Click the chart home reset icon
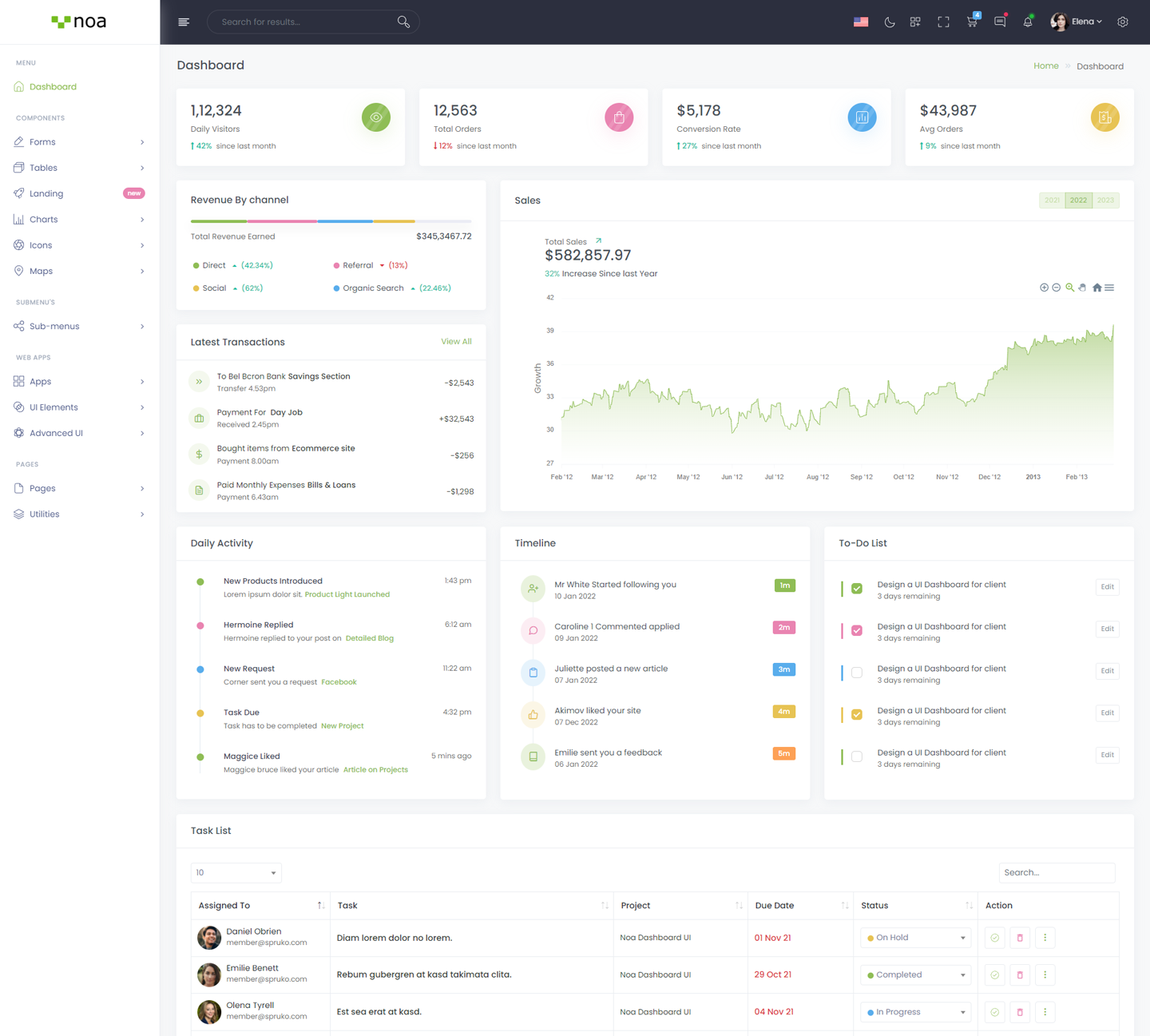The image size is (1150, 1036). click(x=1096, y=288)
